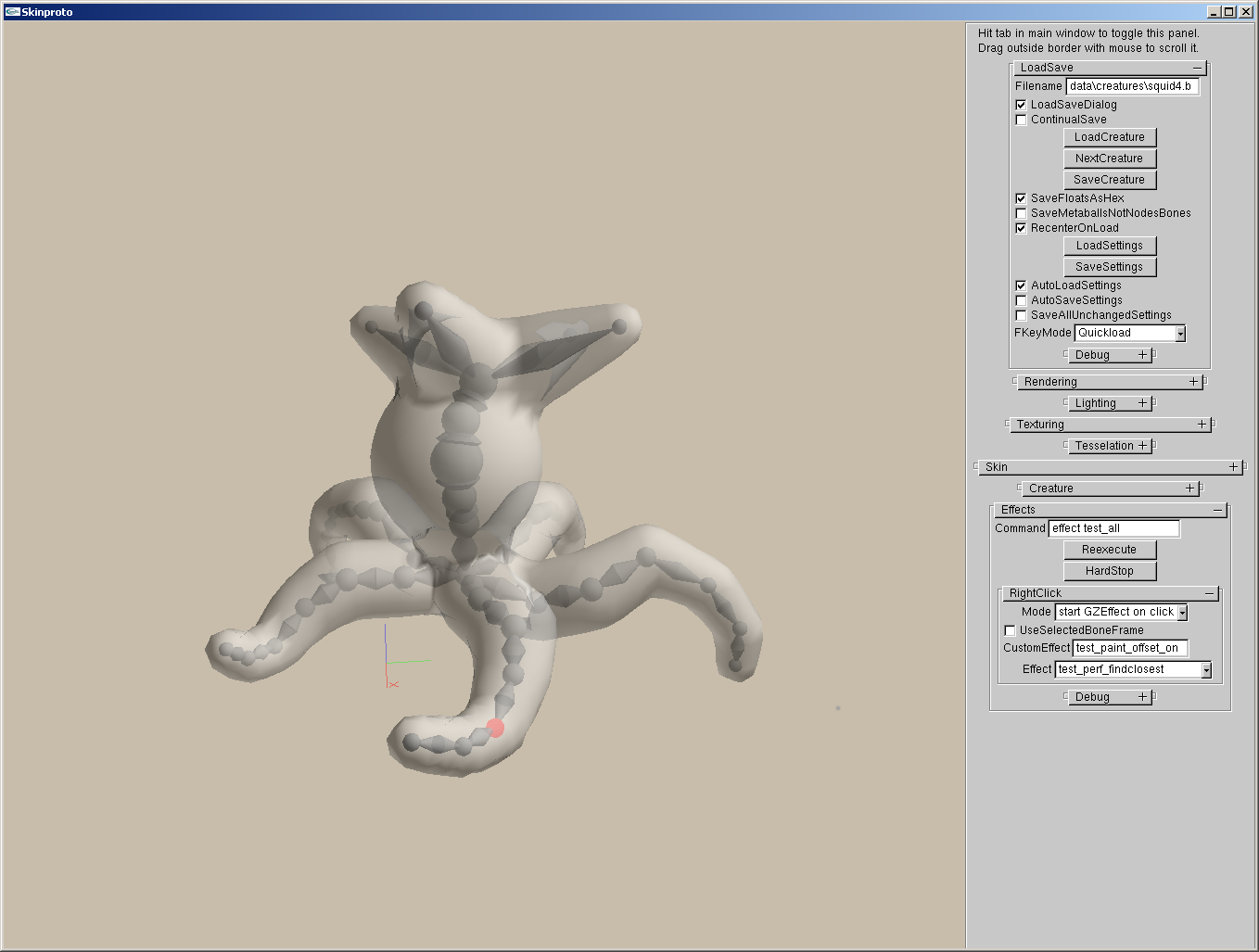Image resolution: width=1259 pixels, height=952 pixels.
Task: Click the SaveSettings button
Action: pos(1109,267)
